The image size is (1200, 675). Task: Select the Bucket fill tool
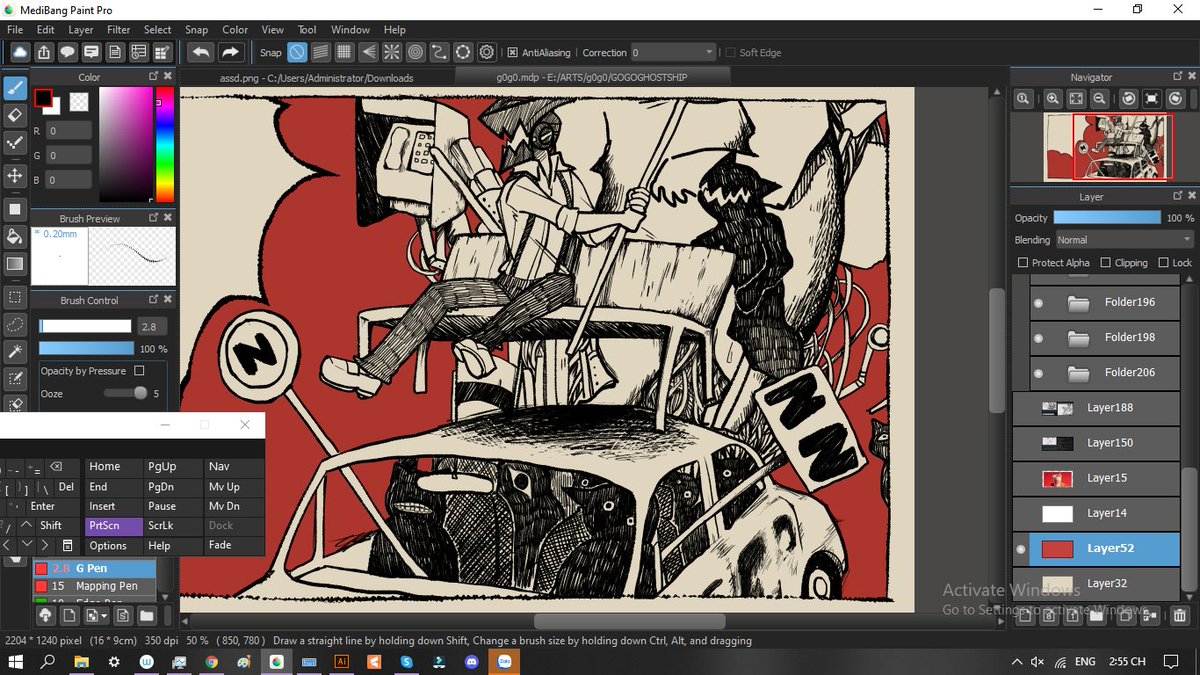click(x=15, y=236)
